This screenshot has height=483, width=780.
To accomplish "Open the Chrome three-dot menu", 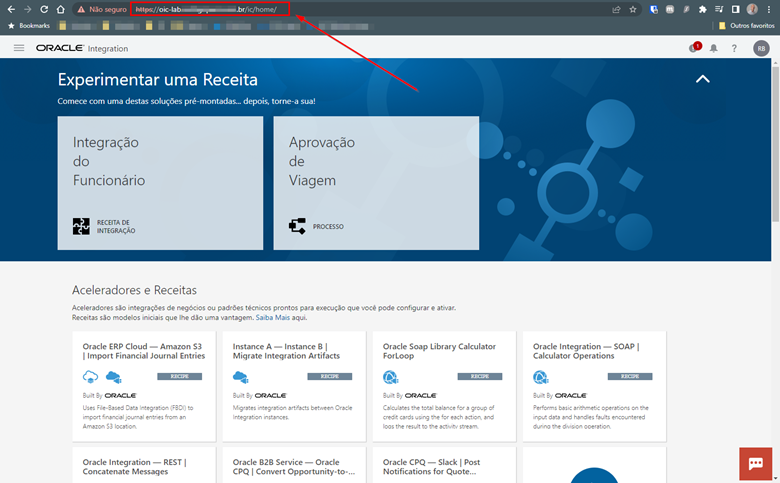I will coord(769,9).
